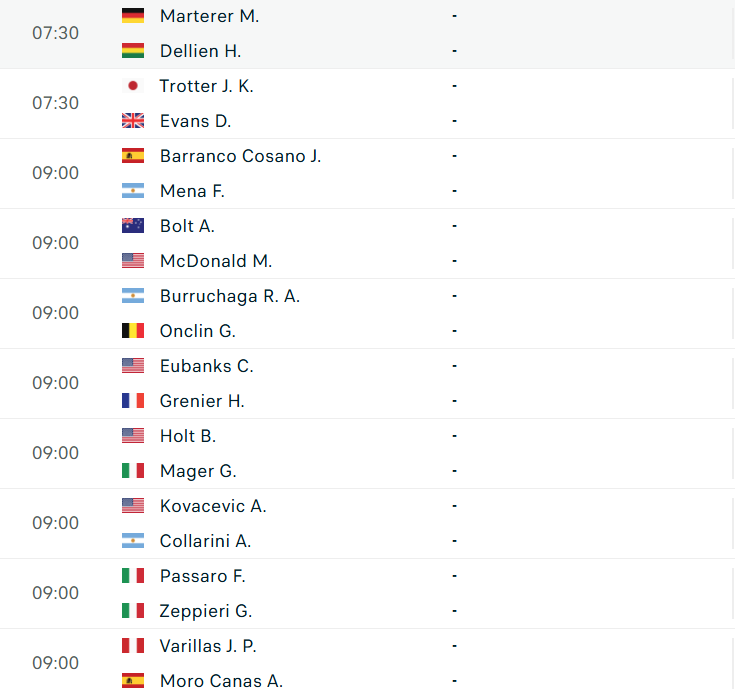Click the German flag beside Marterer M.
735x698 pixels.
pos(132,16)
